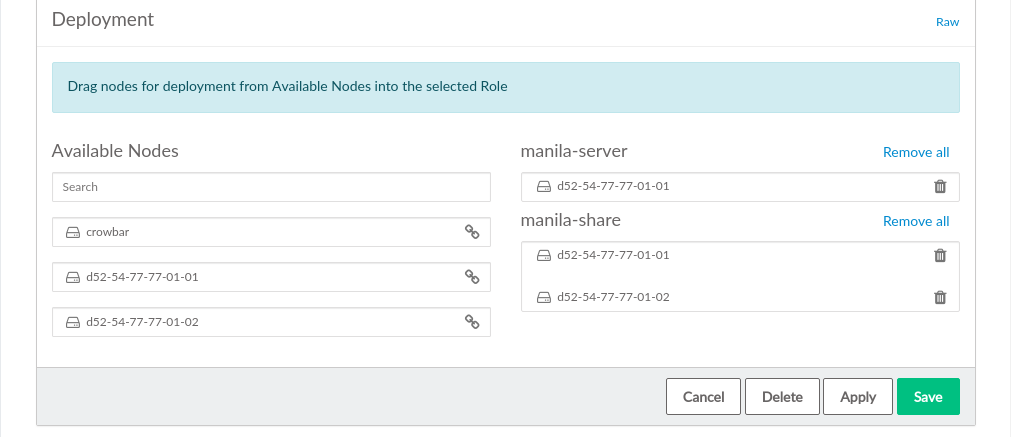Delete d52-54-77-77-01-01 from manila-server role
1011x437 pixels.
click(x=939, y=187)
